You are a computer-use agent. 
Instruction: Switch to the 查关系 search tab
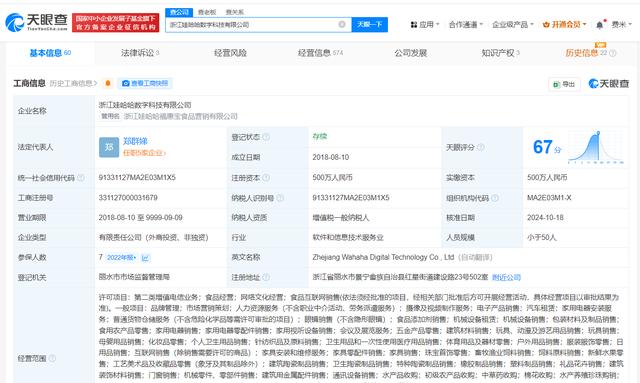235,12
